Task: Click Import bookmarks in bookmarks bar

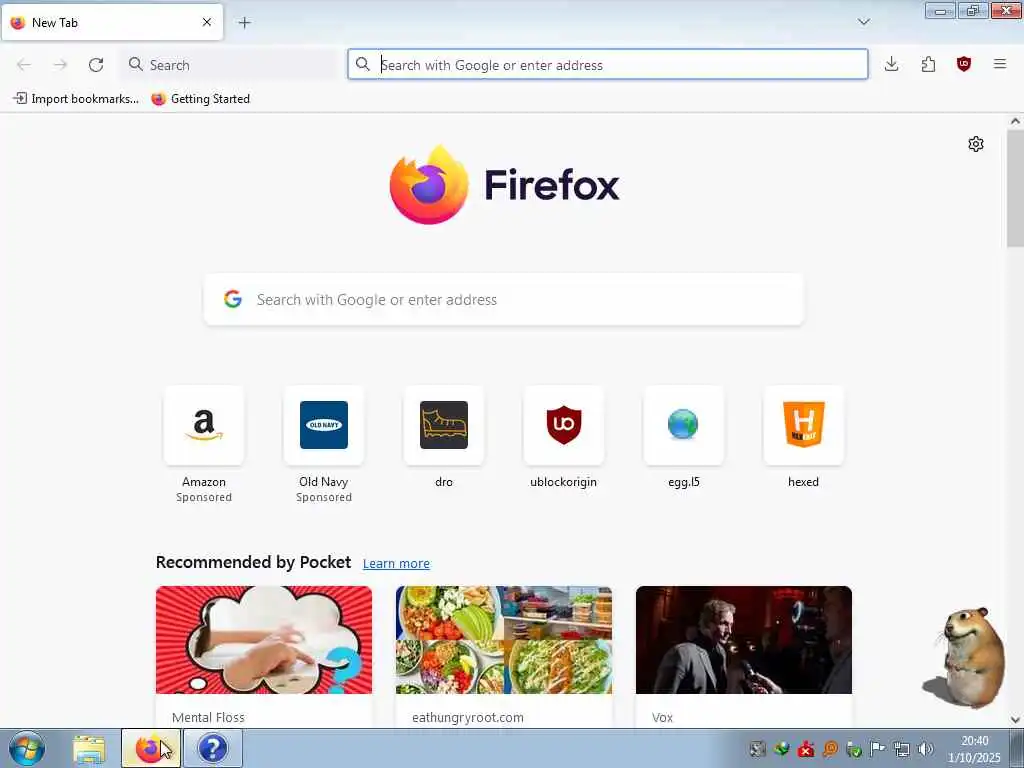Action: click(x=76, y=99)
